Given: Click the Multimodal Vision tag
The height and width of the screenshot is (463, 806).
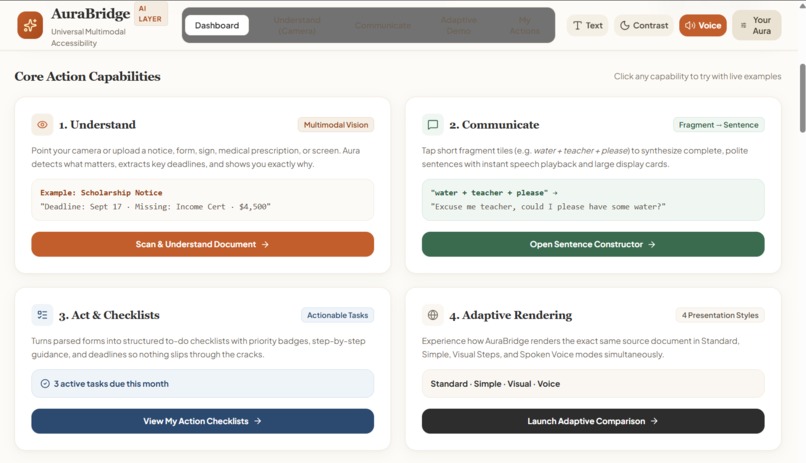Looking at the screenshot, I should tap(336, 124).
